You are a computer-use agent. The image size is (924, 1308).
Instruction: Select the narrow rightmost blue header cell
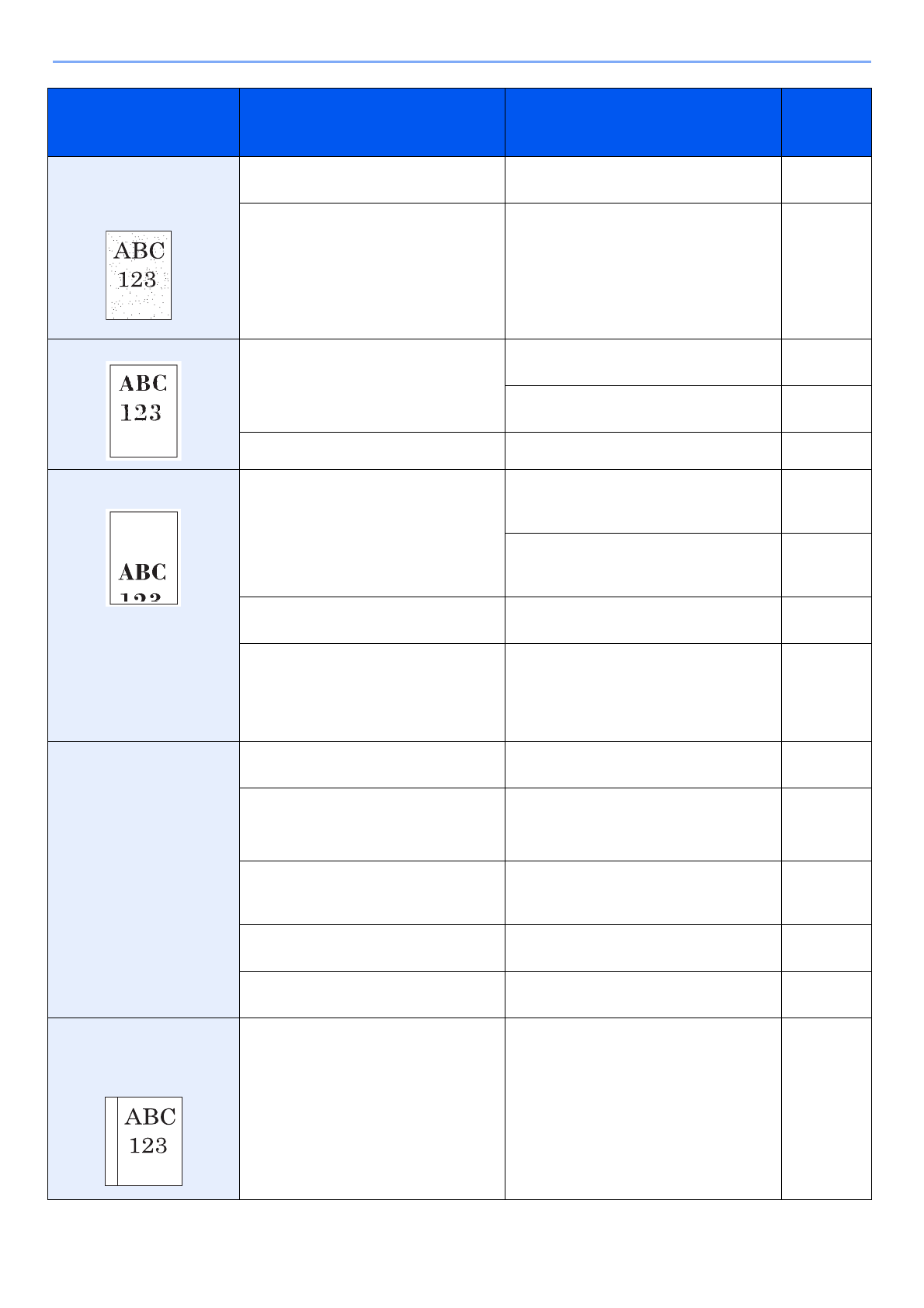[x=826, y=123]
